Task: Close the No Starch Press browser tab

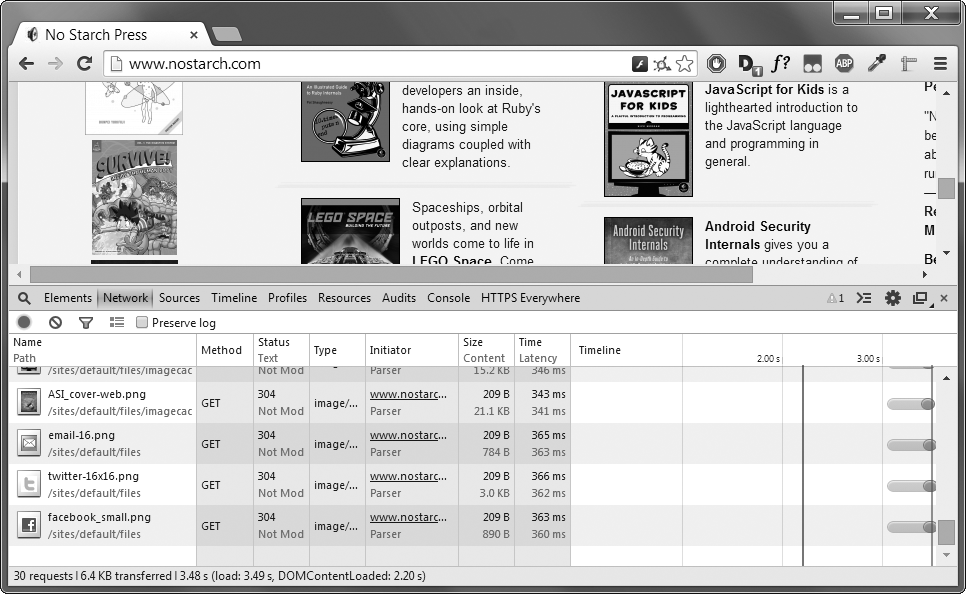Action: [193, 35]
